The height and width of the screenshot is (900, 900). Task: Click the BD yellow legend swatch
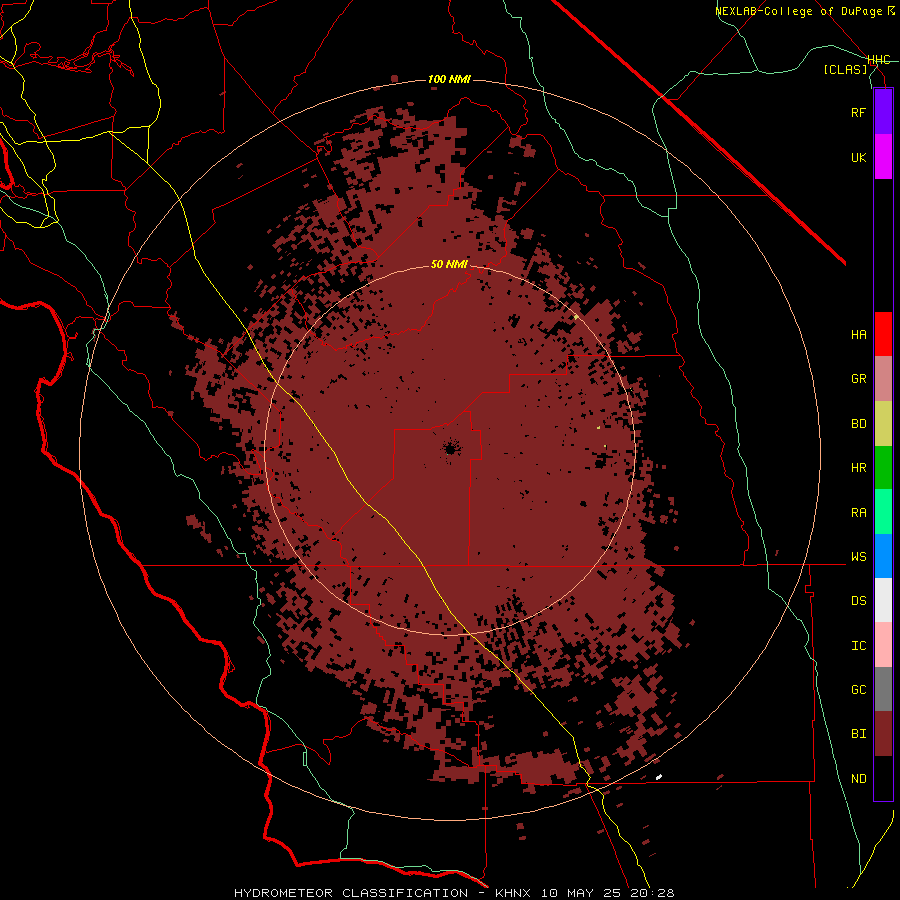[x=883, y=424]
